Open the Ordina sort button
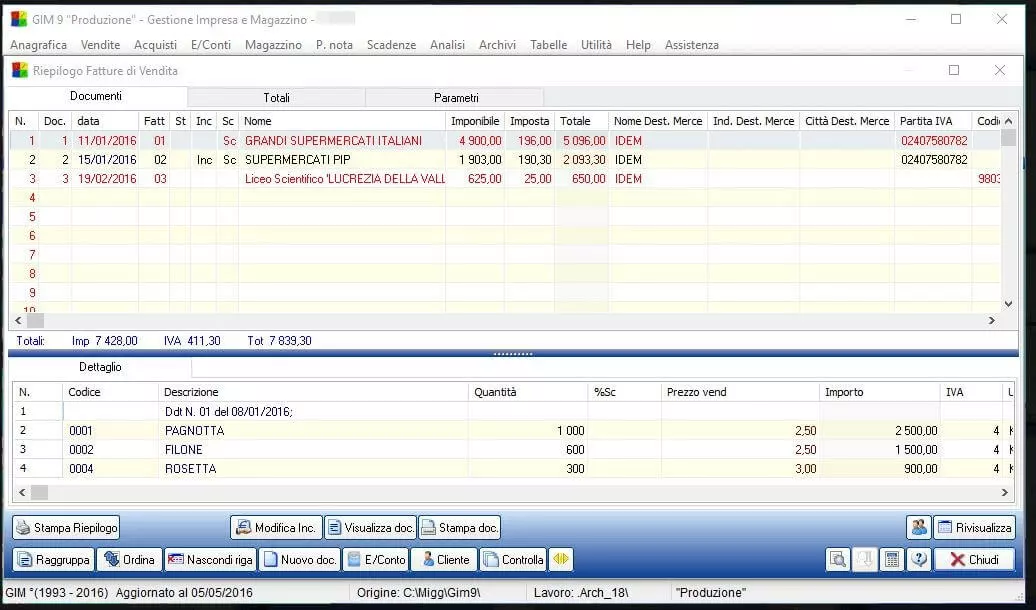 click(128, 559)
